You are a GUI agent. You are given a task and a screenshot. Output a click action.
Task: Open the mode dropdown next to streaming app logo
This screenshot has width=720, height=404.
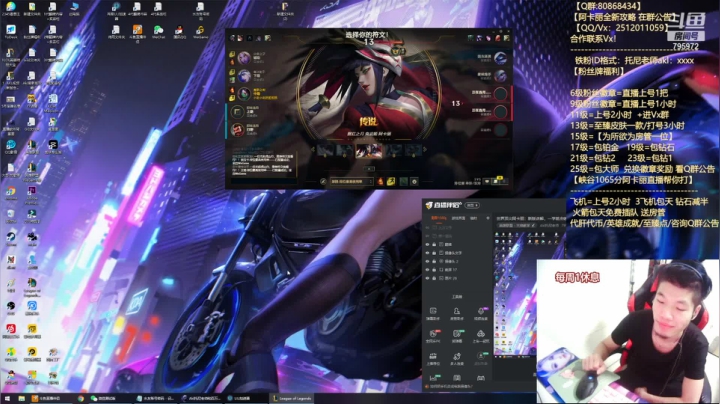coord(472,205)
